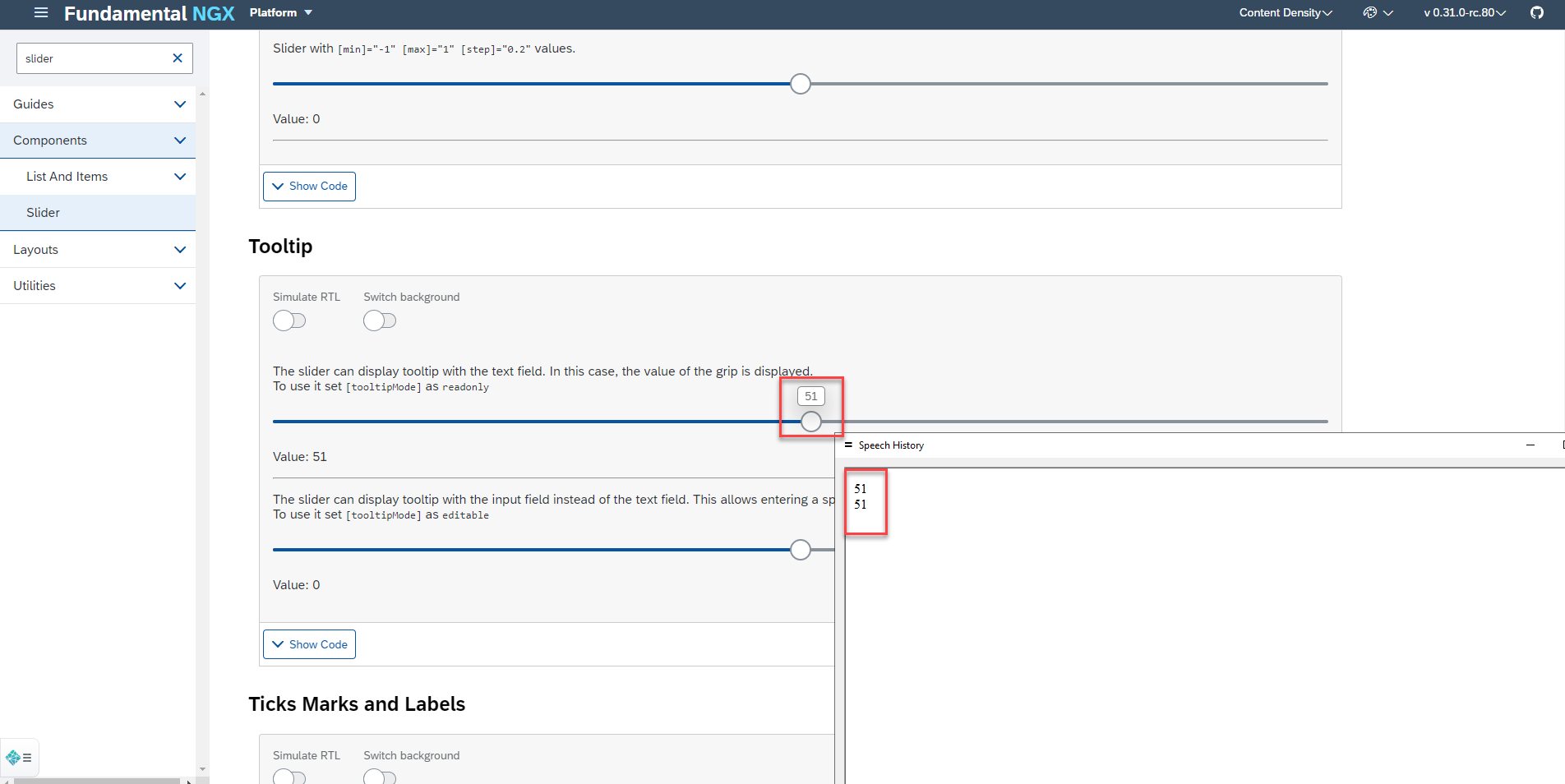Collapse the Components section chevron
This screenshot has width=1565, height=784.
180,141
